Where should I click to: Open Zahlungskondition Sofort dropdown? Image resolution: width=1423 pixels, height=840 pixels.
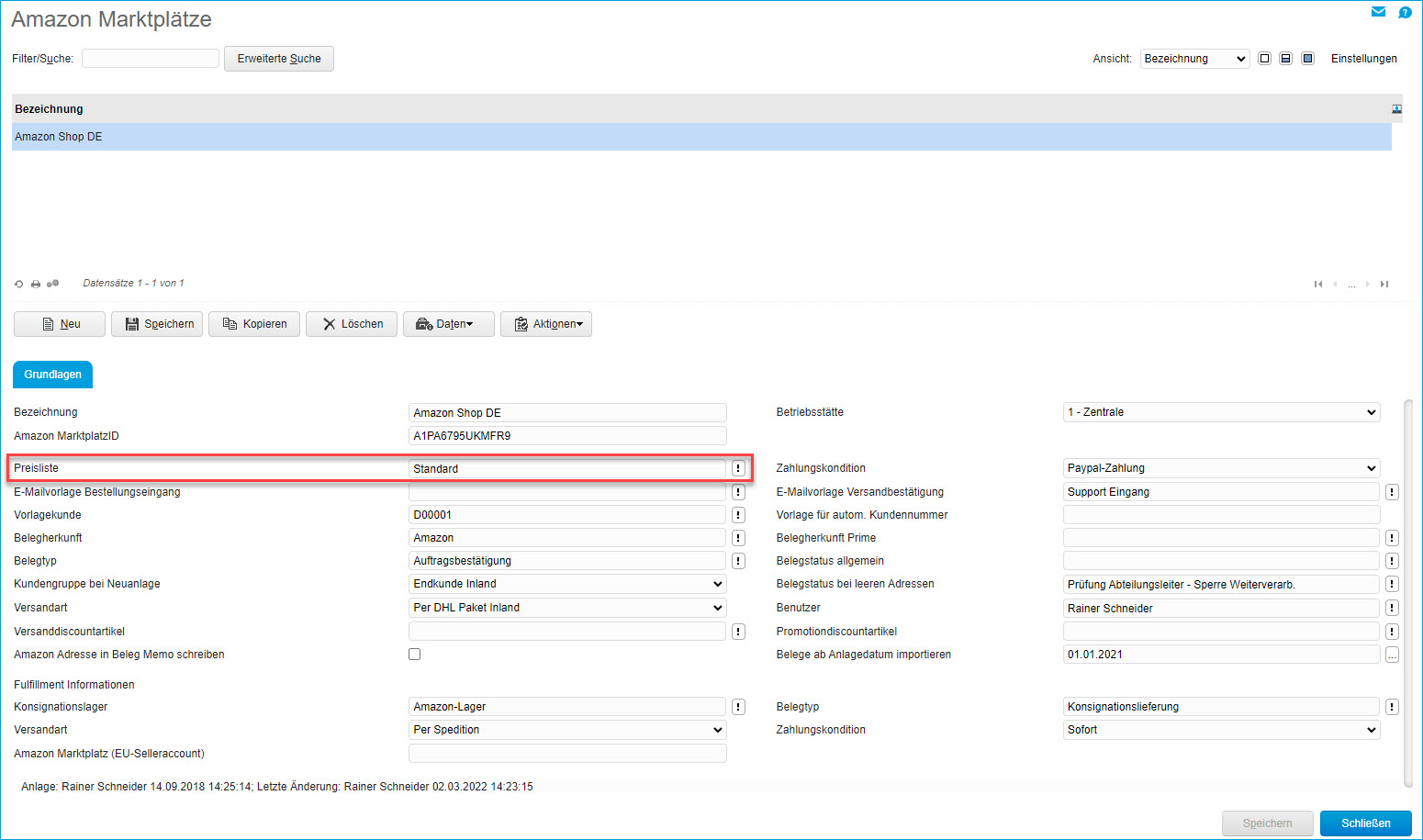click(x=1221, y=730)
